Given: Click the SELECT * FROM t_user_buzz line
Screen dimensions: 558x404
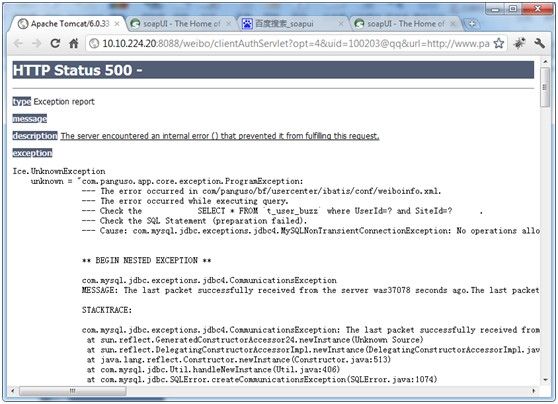Looking at the screenshot, I should 283,211.
